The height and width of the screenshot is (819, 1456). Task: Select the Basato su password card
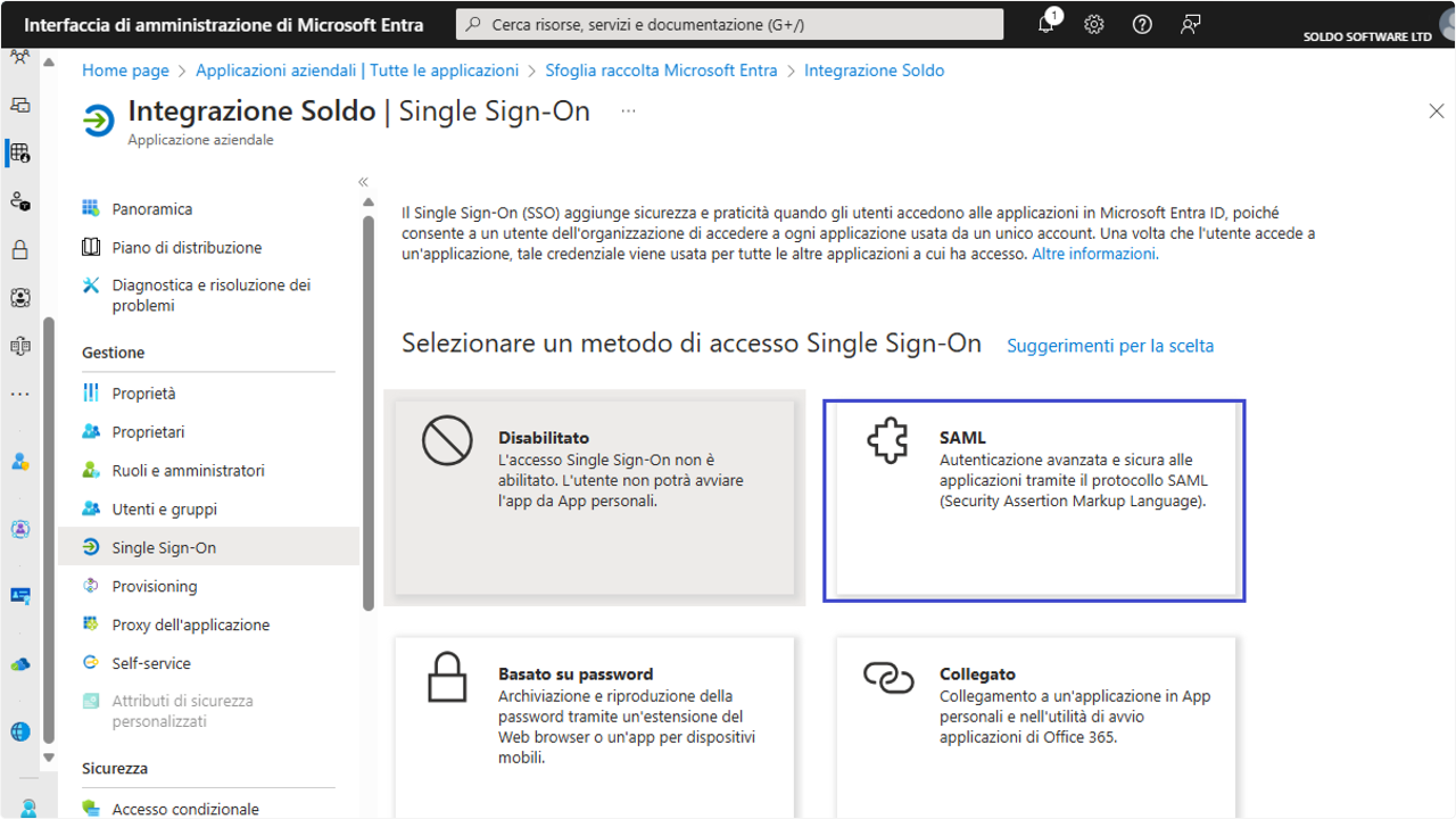594,728
